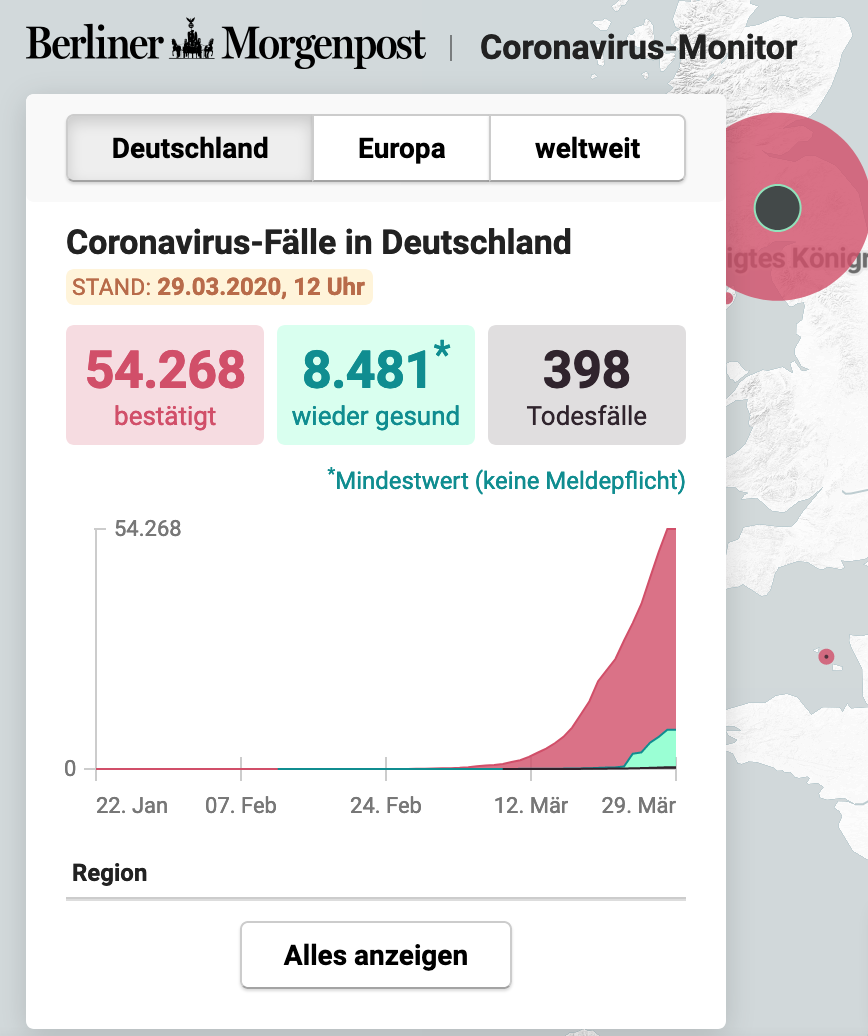The image size is (868, 1036).
Task: Click the Mindestwert (keine Meldepflicht) footnote
Action: [507, 481]
